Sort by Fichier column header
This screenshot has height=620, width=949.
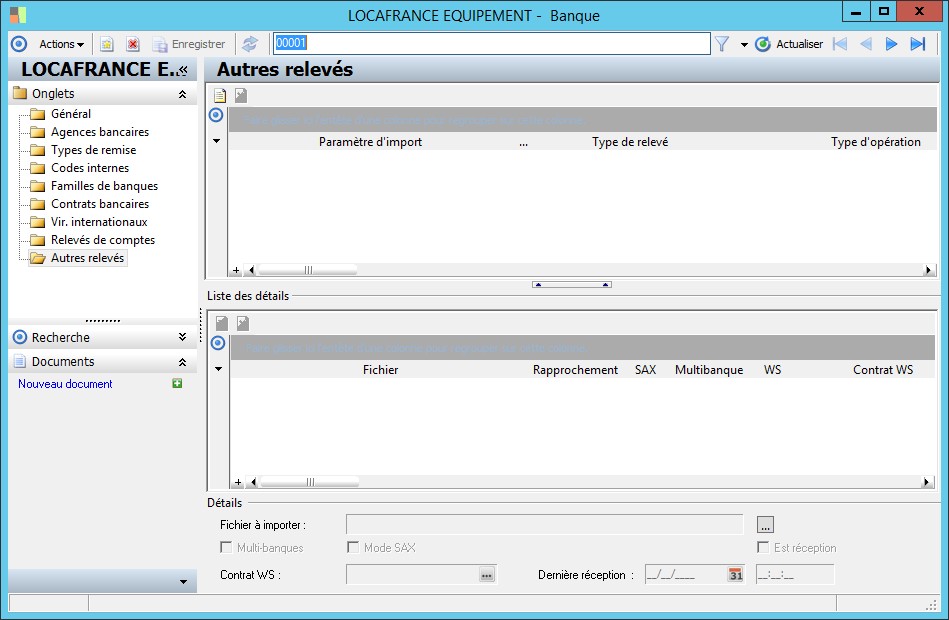(x=380, y=370)
